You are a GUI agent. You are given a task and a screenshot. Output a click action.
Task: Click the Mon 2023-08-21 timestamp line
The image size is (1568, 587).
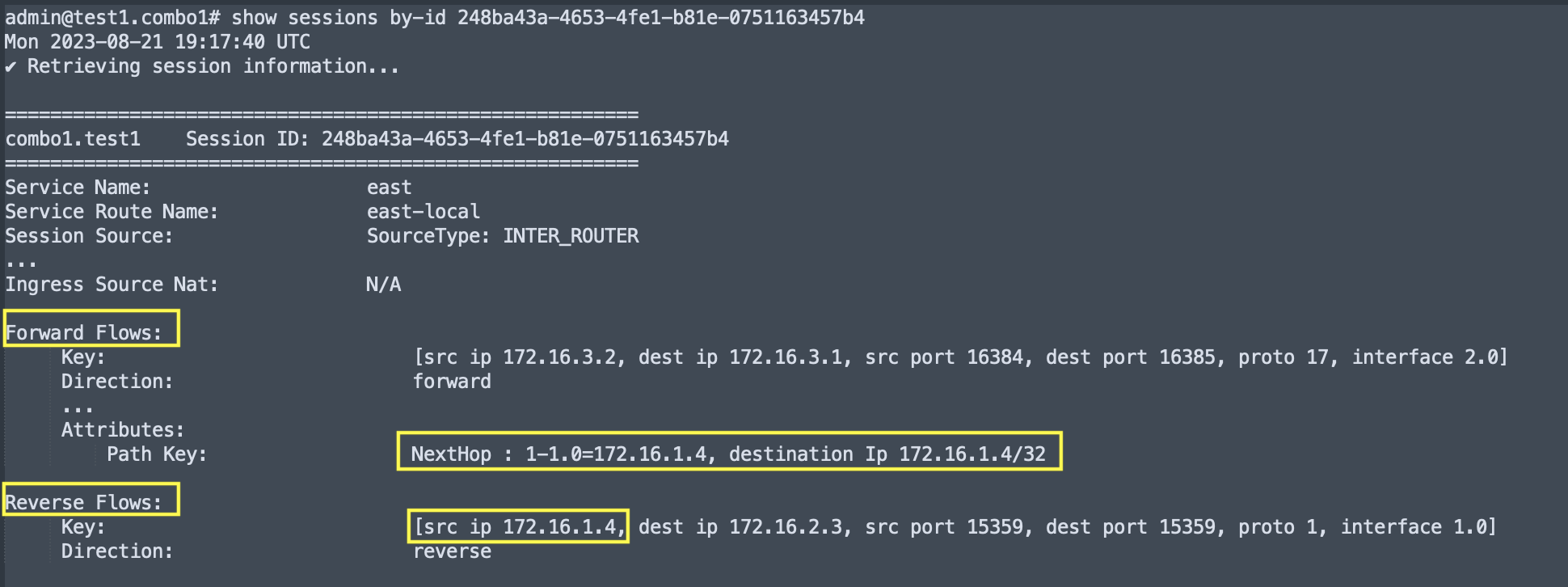[158, 42]
